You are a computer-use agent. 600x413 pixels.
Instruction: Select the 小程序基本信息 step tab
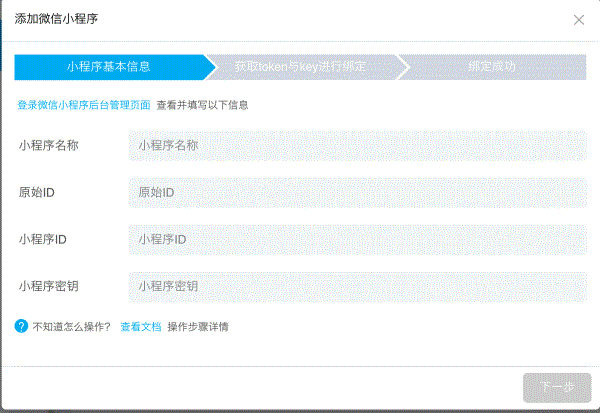tap(108, 67)
